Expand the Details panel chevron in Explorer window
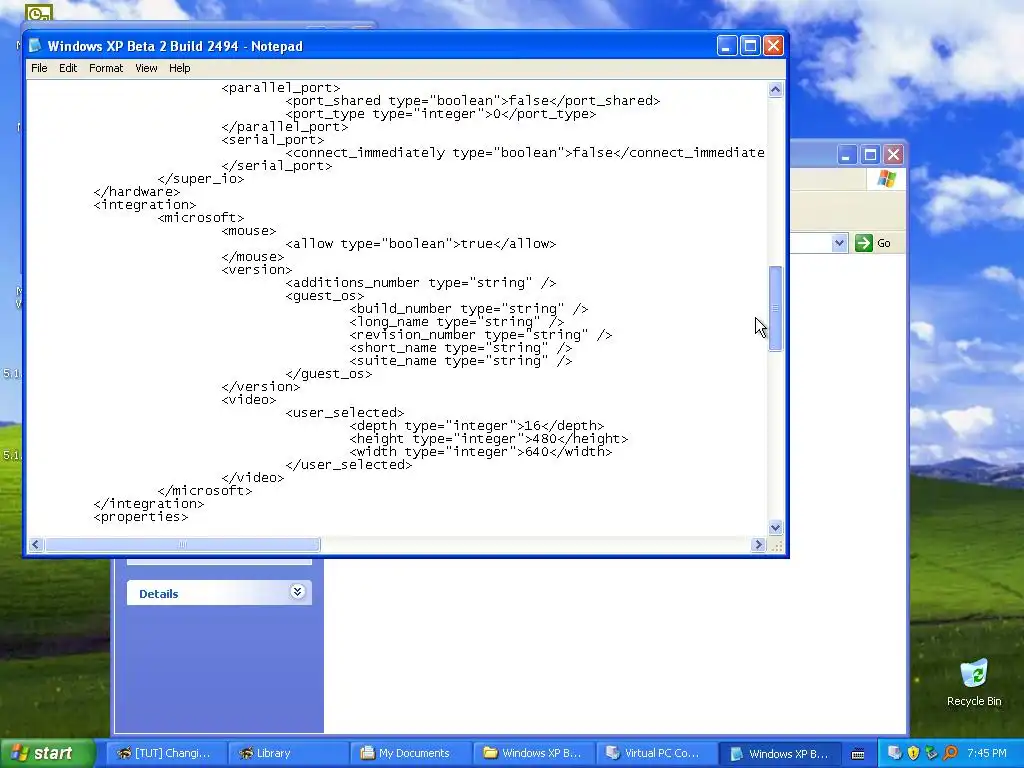Image resolution: width=1024 pixels, height=768 pixels. point(297,592)
